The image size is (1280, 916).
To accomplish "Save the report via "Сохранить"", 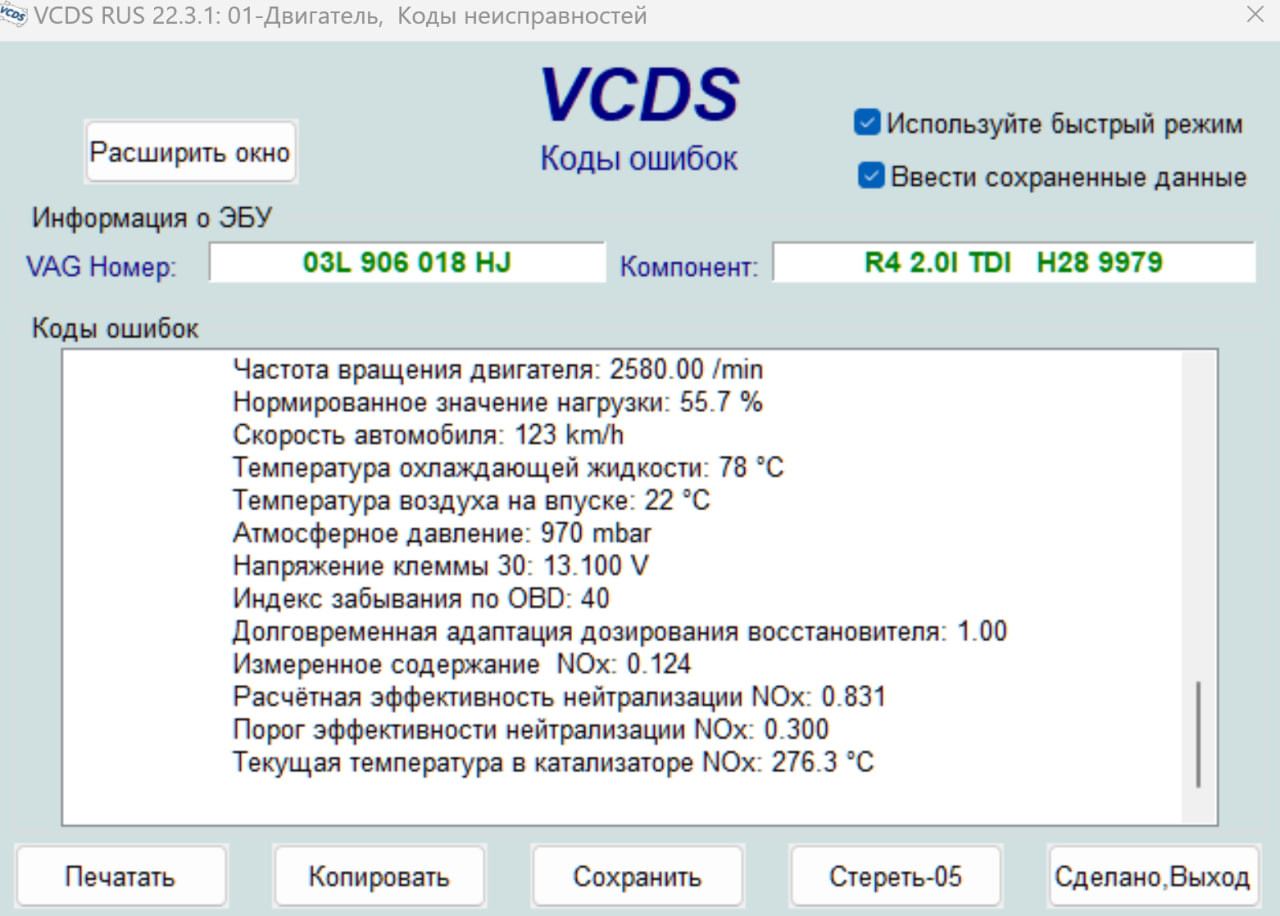I will click(x=637, y=877).
